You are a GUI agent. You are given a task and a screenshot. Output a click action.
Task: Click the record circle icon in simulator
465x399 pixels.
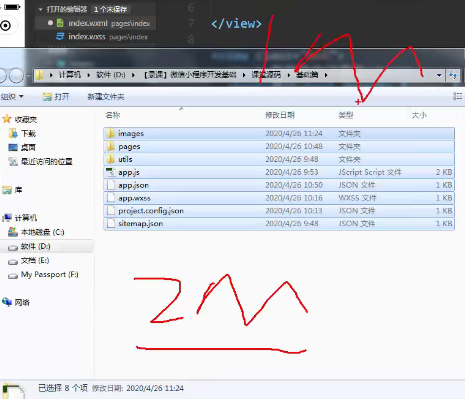(x=6, y=25)
